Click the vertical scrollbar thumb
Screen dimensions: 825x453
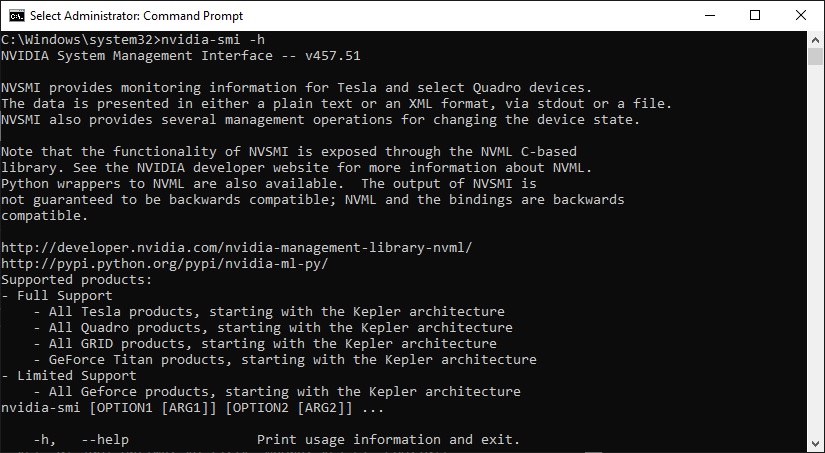pyautogui.click(x=816, y=56)
